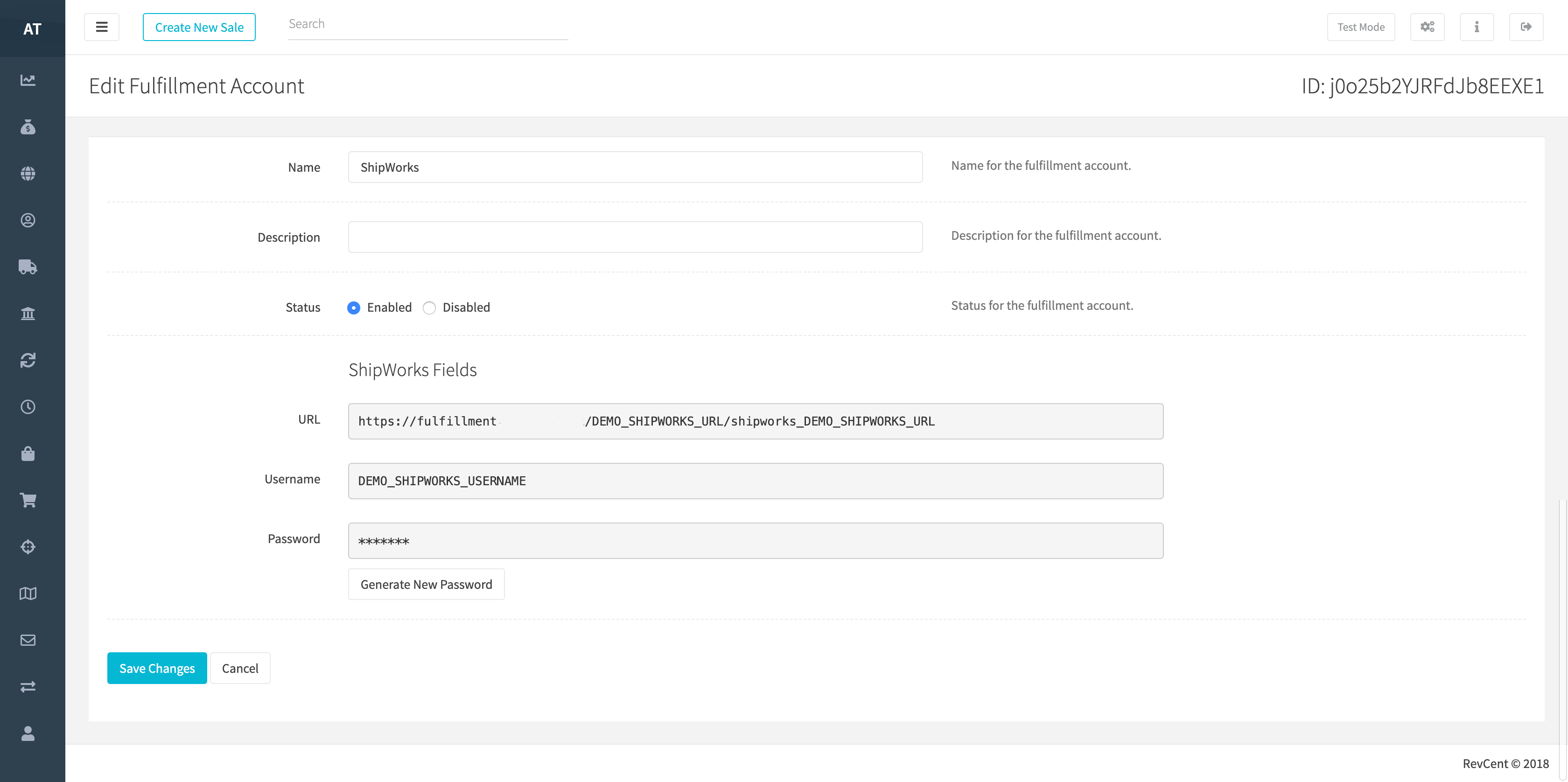Click the clock history sidebar icon
Image resolution: width=1568 pixels, height=782 pixels.
[28, 406]
